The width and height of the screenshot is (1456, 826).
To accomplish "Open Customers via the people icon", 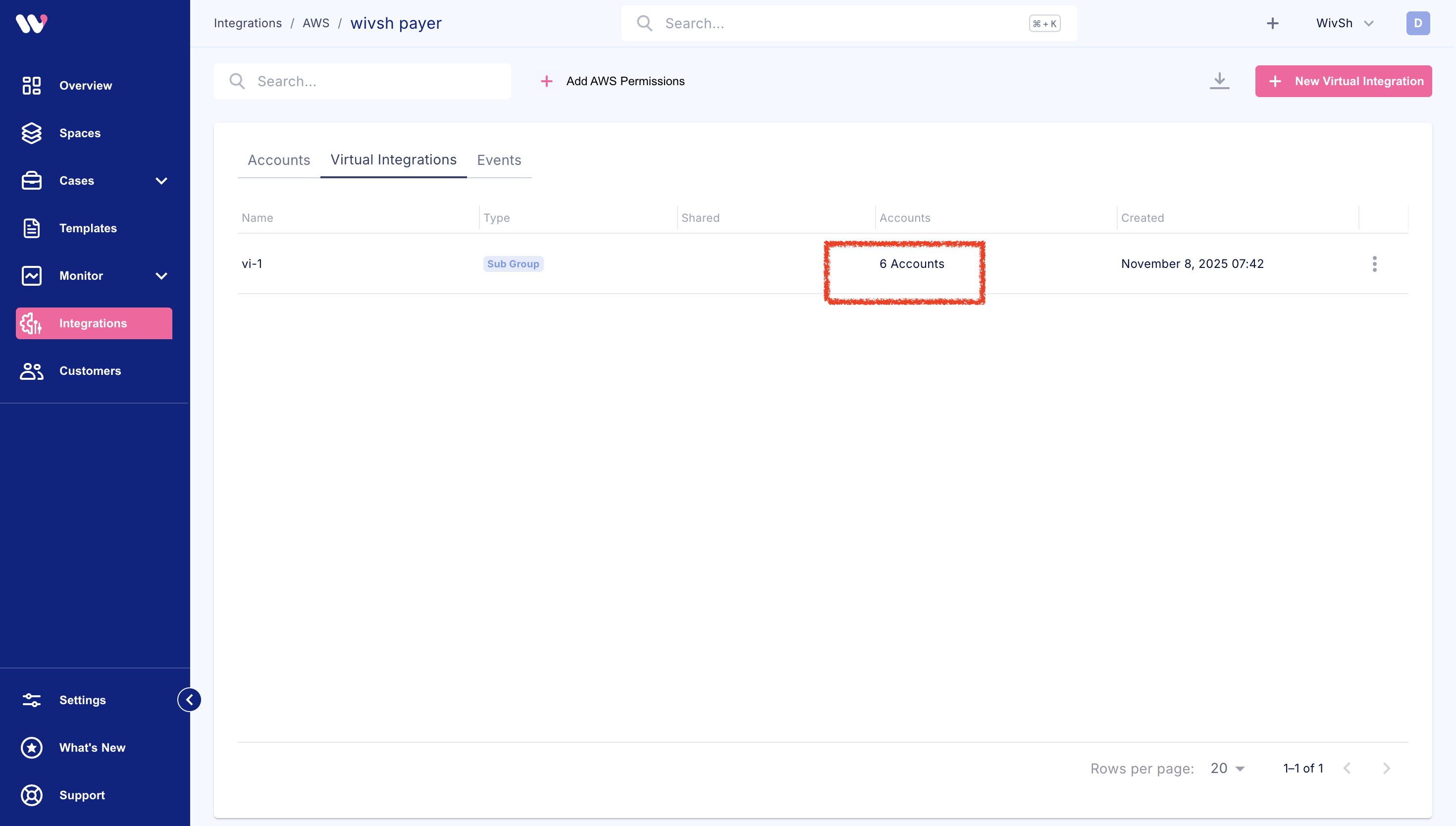I will click(x=31, y=371).
